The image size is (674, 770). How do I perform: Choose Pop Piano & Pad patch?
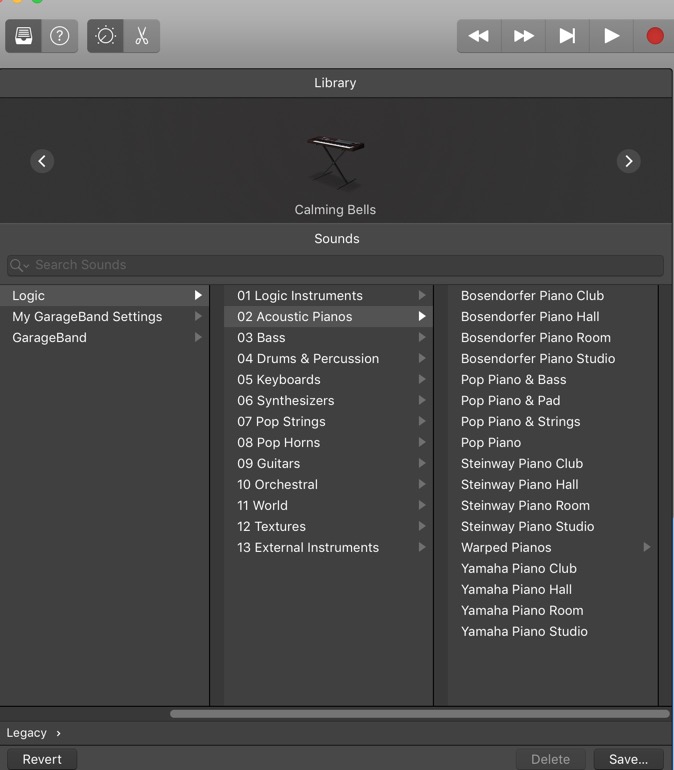click(552, 401)
